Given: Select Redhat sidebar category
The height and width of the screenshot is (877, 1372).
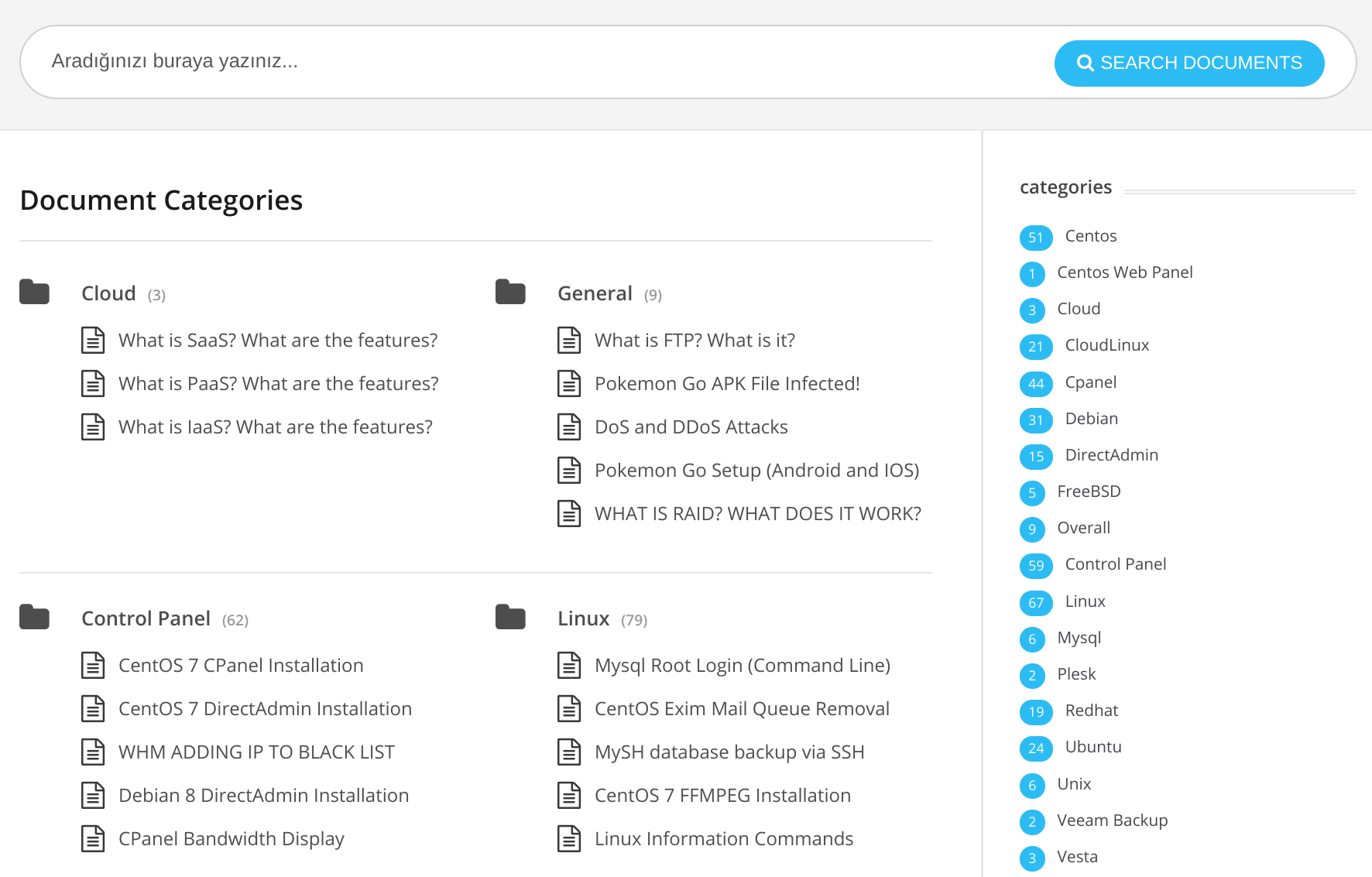Looking at the screenshot, I should click(x=1092, y=711).
